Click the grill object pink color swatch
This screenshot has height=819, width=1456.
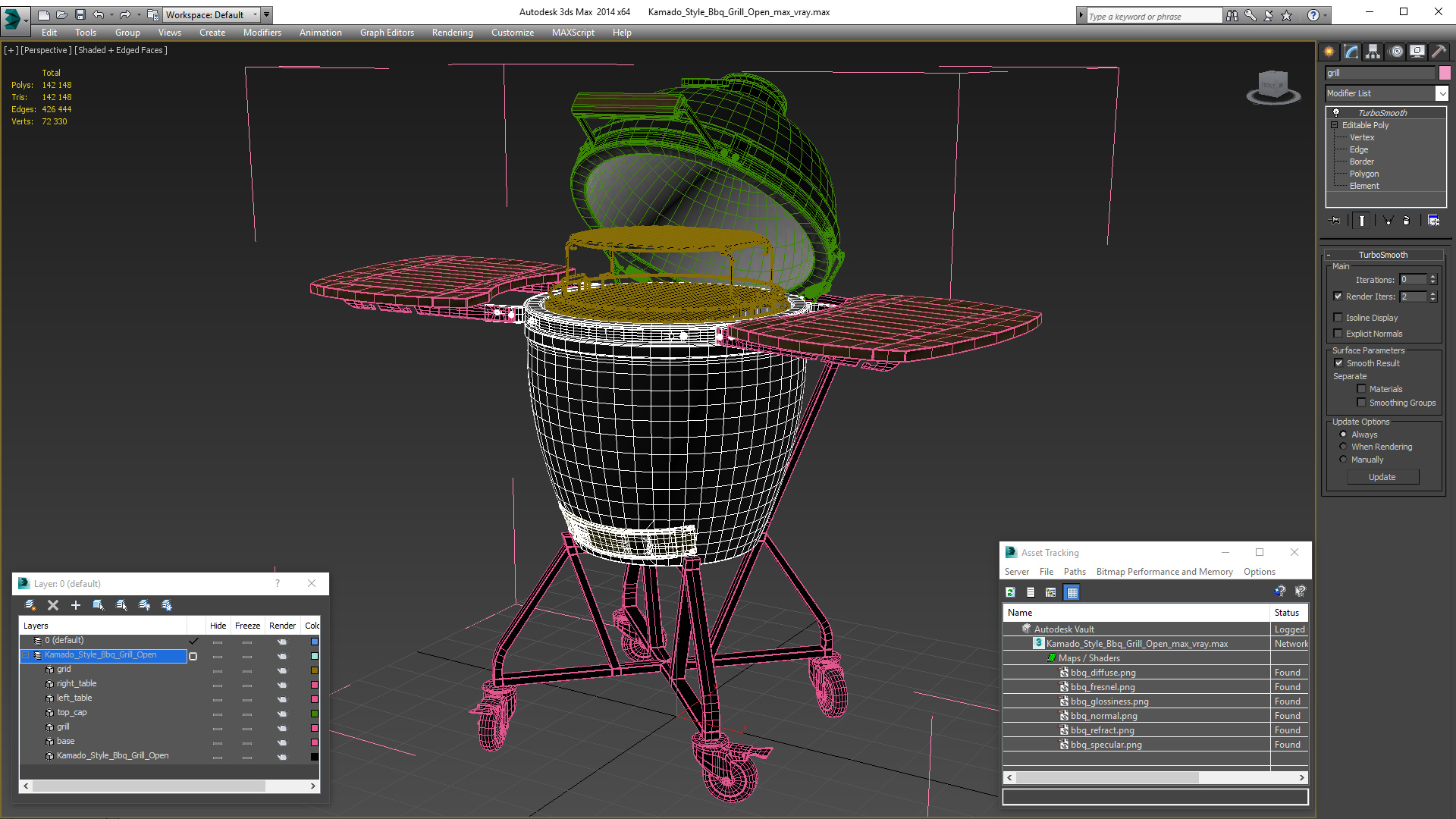pyautogui.click(x=1445, y=73)
